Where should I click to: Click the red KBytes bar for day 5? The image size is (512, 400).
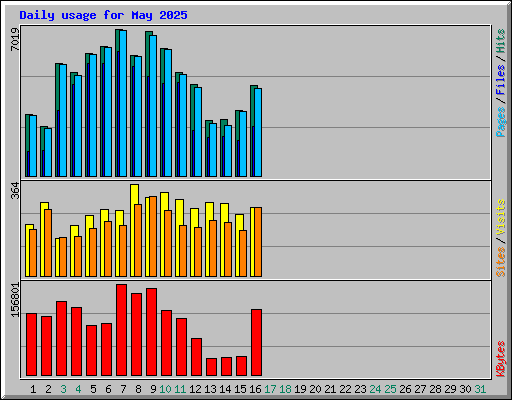[91, 351]
